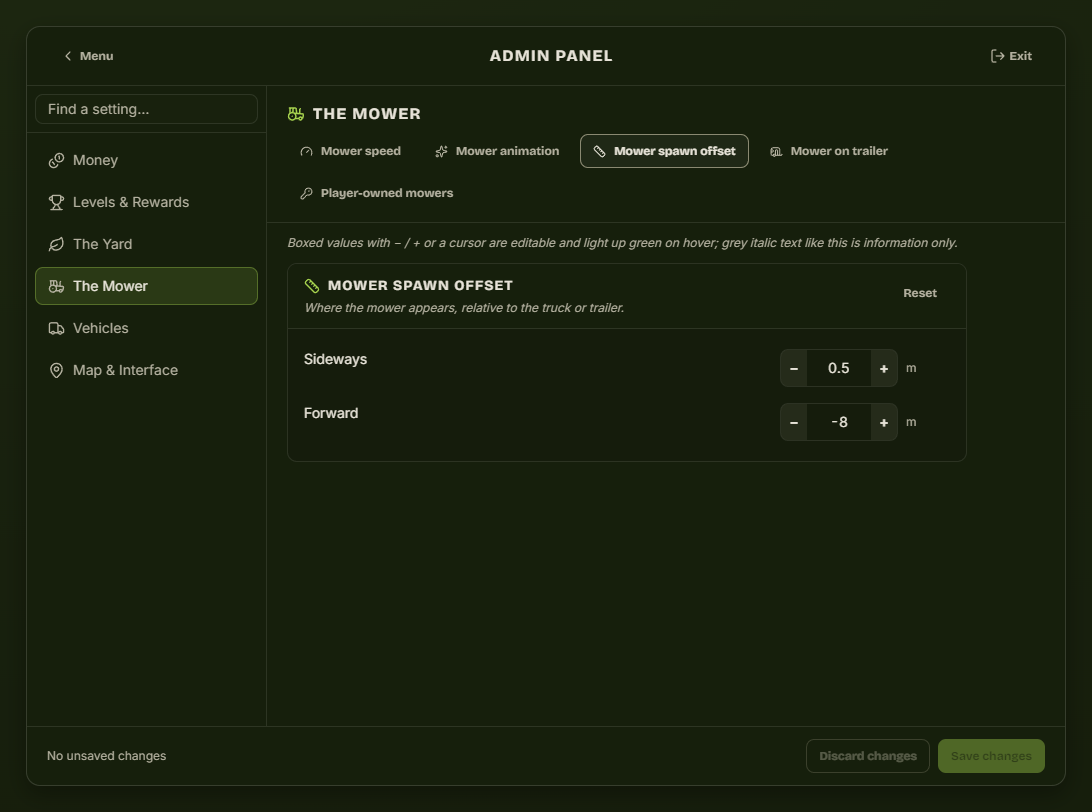This screenshot has height=812, width=1092.
Task: Click the Sideways setting label
Action: tap(335, 359)
